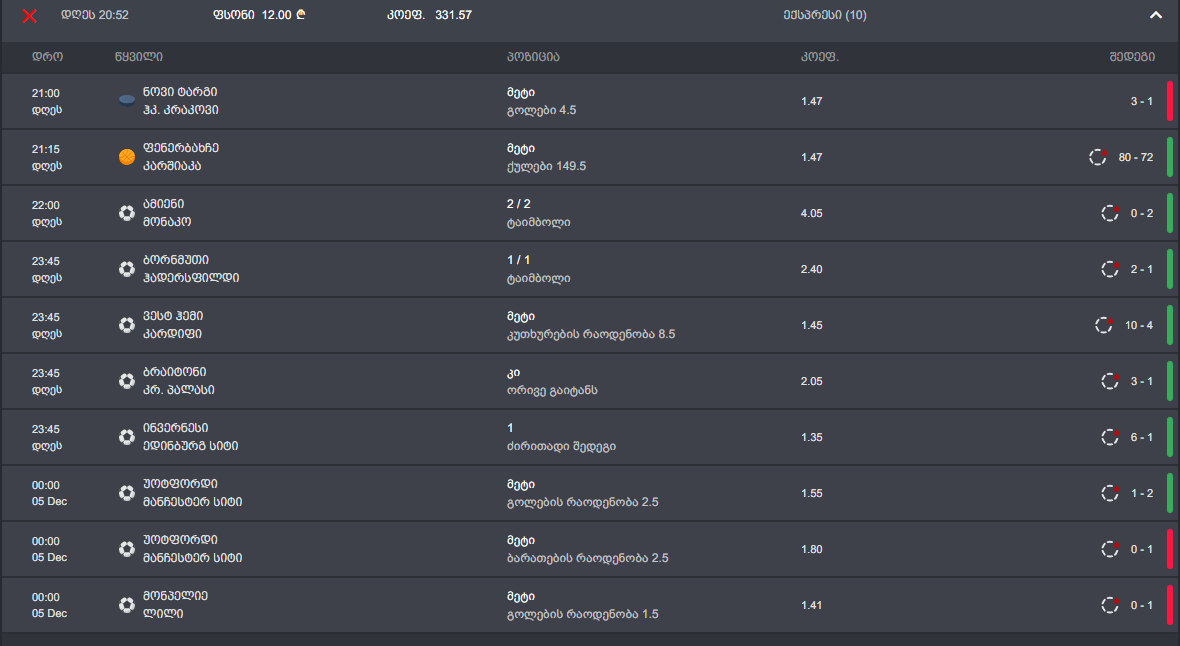Click the red status bar on ნოვი ტარგი row
Viewport: 1180px width, 646px height.
point(1170,101)
